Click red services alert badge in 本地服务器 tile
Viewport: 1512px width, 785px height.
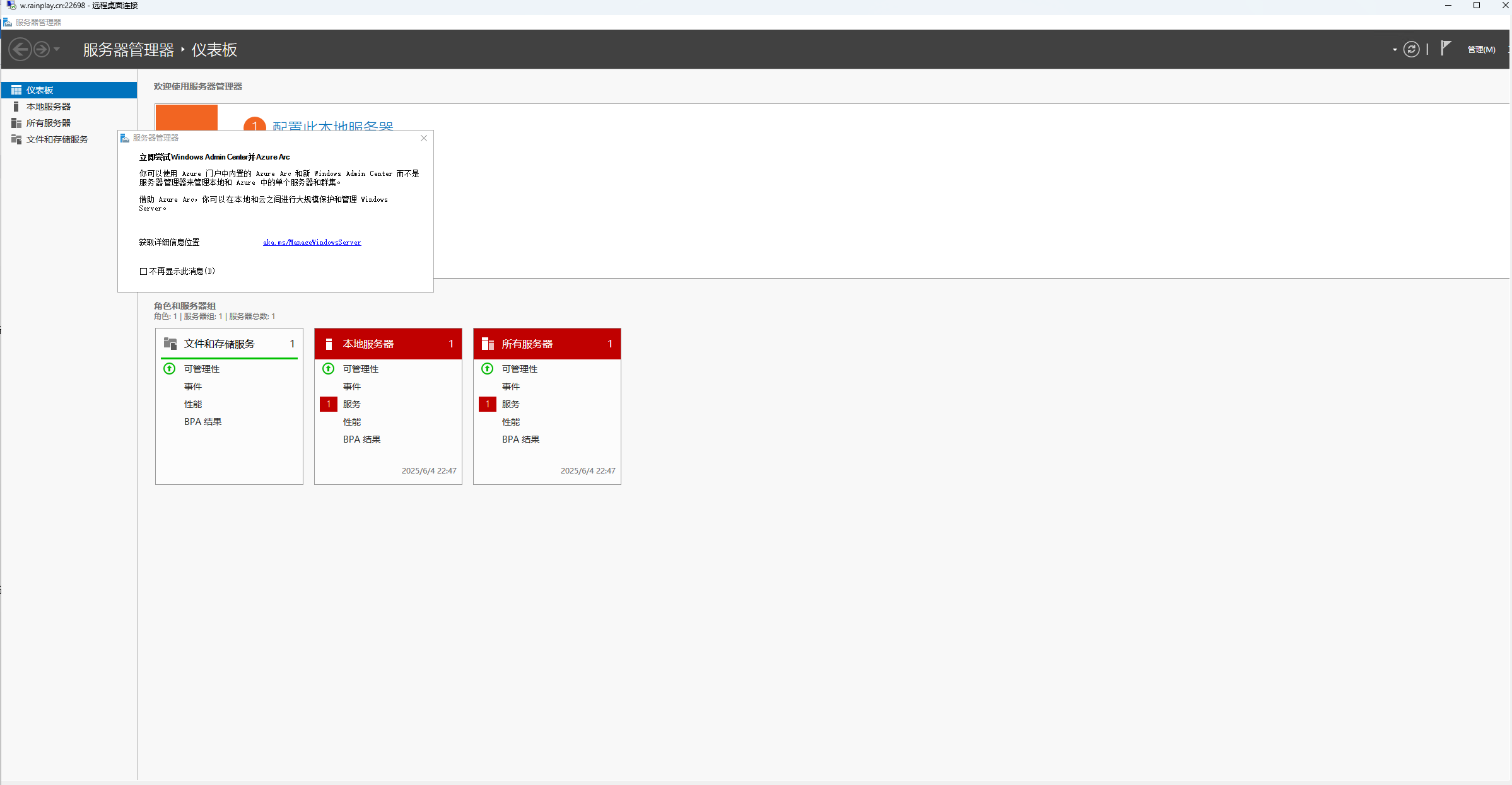point(328,404)
